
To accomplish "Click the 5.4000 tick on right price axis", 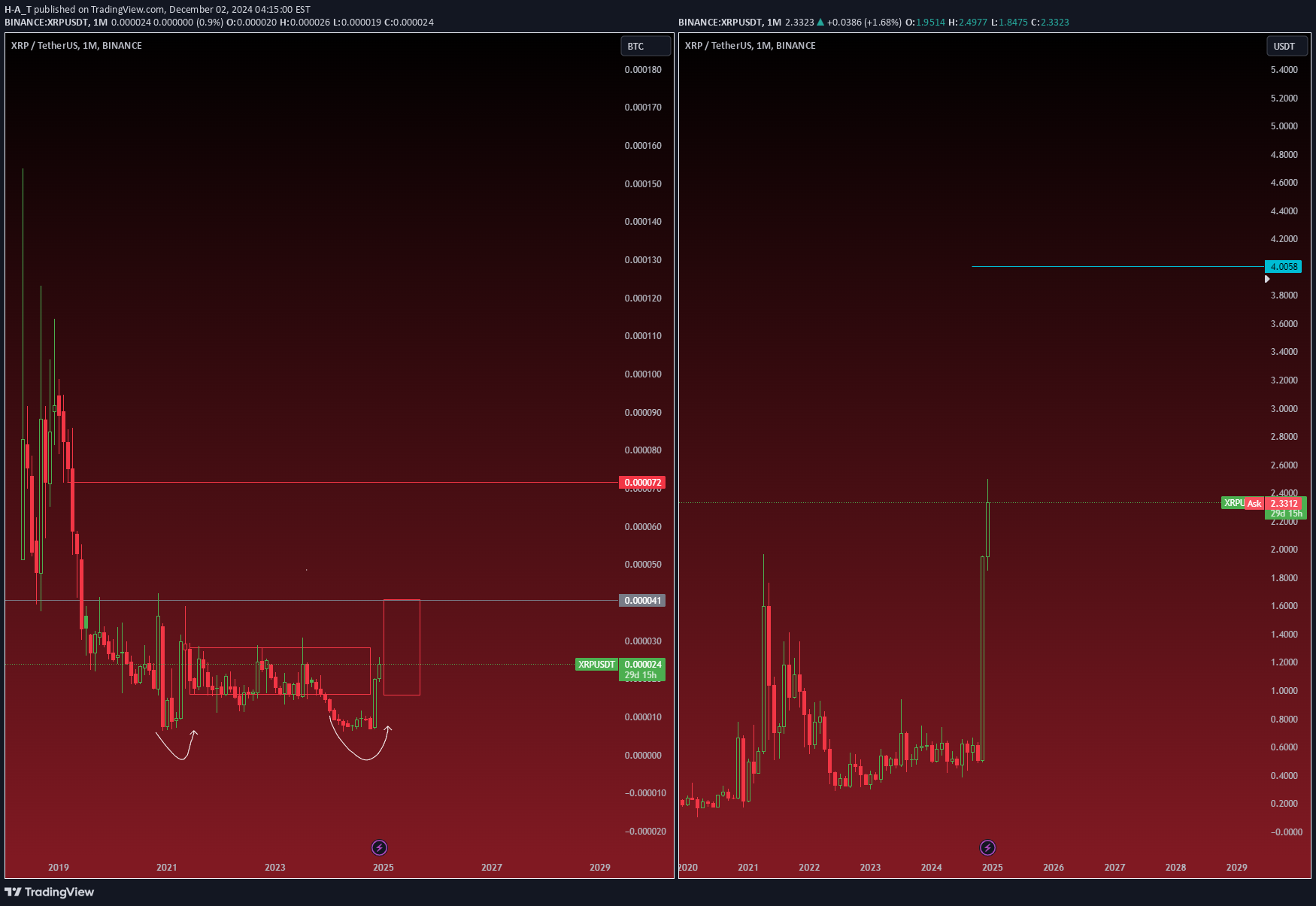I will tap(1284, 69).
